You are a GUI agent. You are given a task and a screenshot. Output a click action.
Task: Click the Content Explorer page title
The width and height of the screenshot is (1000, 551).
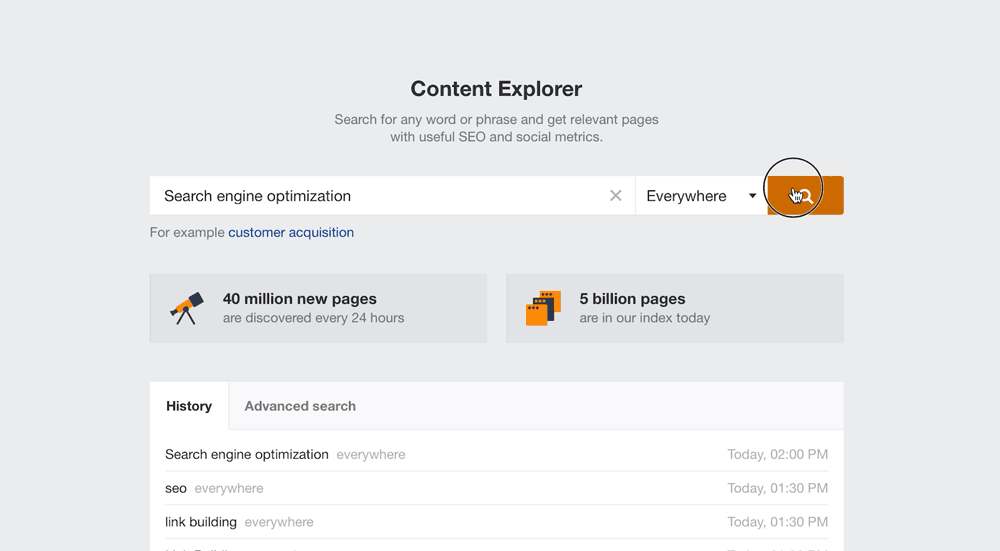point(496,89)
